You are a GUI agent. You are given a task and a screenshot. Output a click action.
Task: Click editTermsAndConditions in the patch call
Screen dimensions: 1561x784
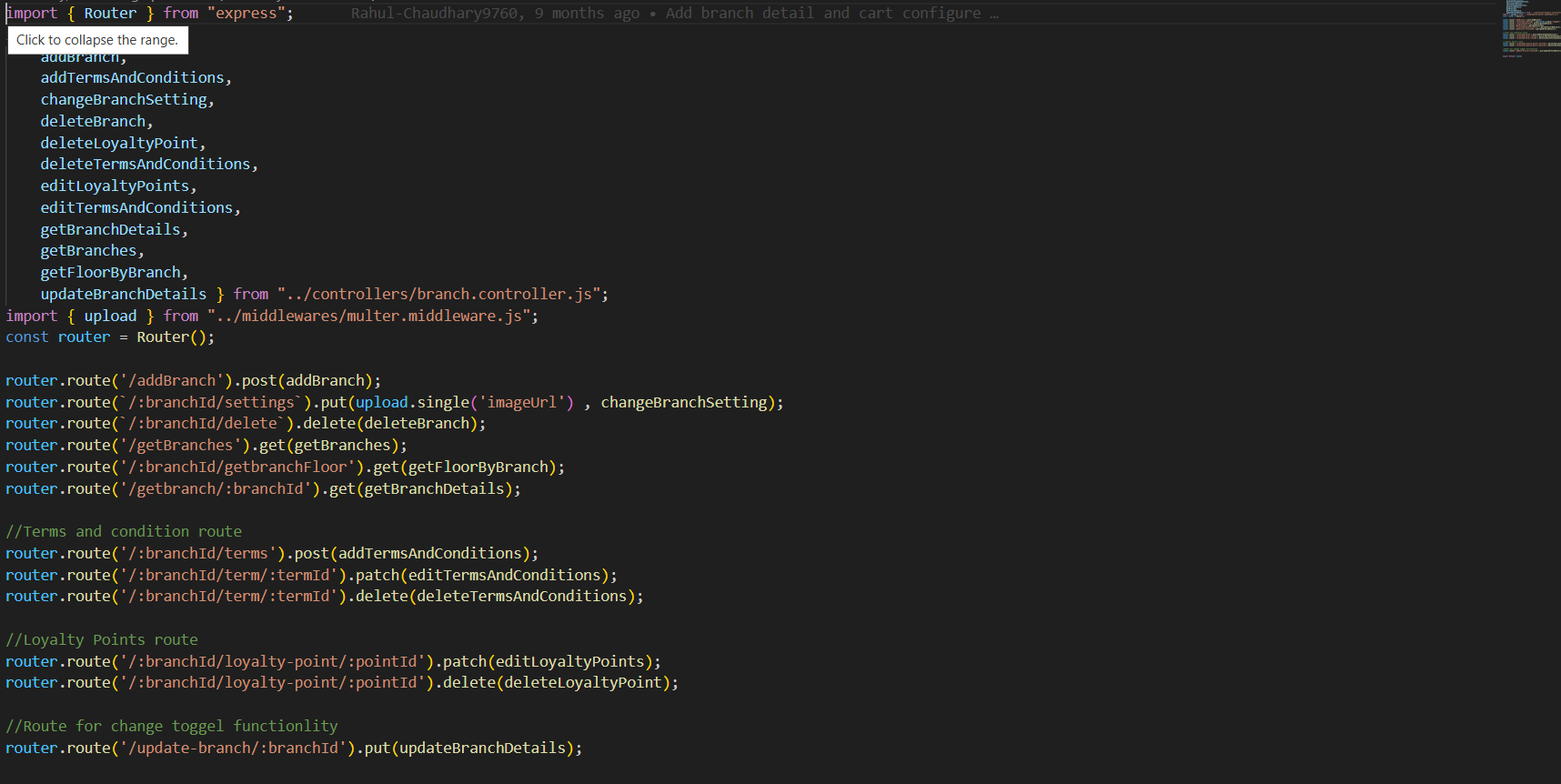pyautogui.click(x=505, y=576)
